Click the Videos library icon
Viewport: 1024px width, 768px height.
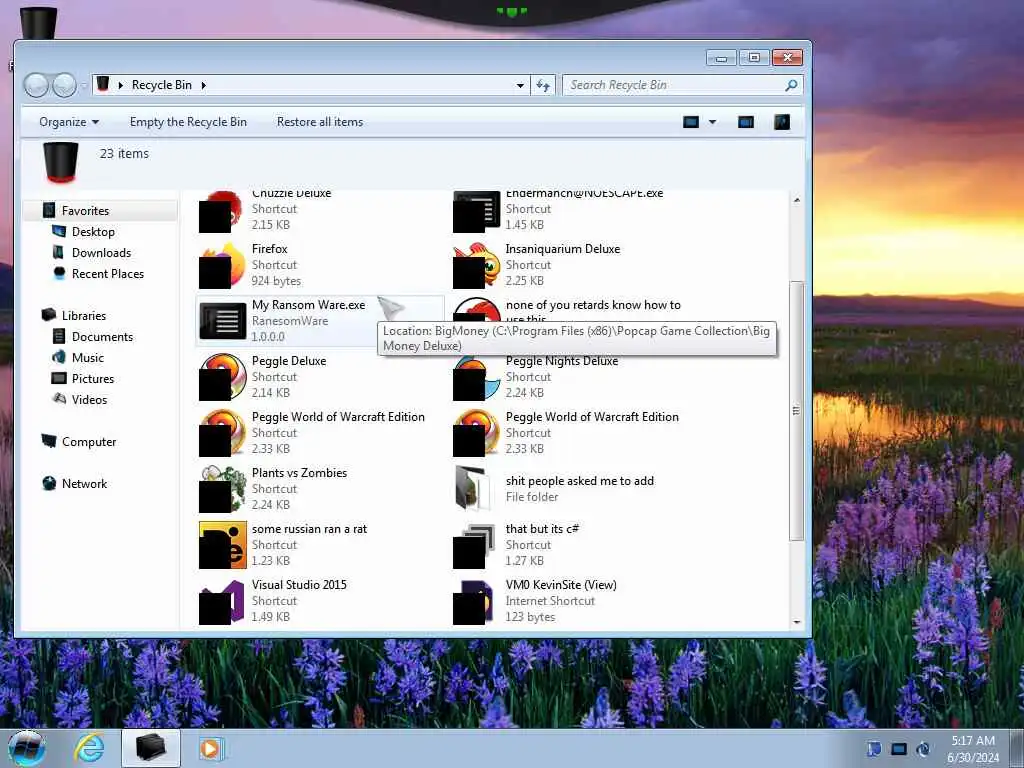click(x=59, y=399)
